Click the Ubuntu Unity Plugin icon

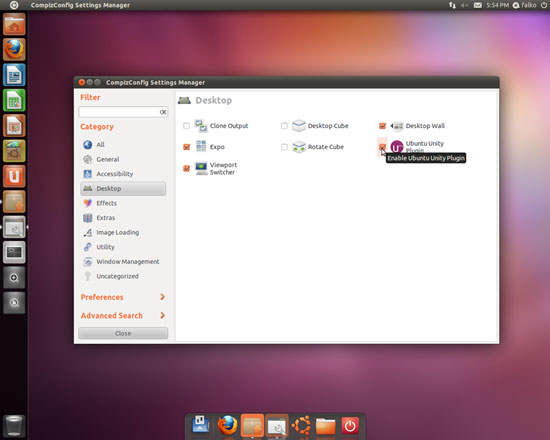(397, 147)
